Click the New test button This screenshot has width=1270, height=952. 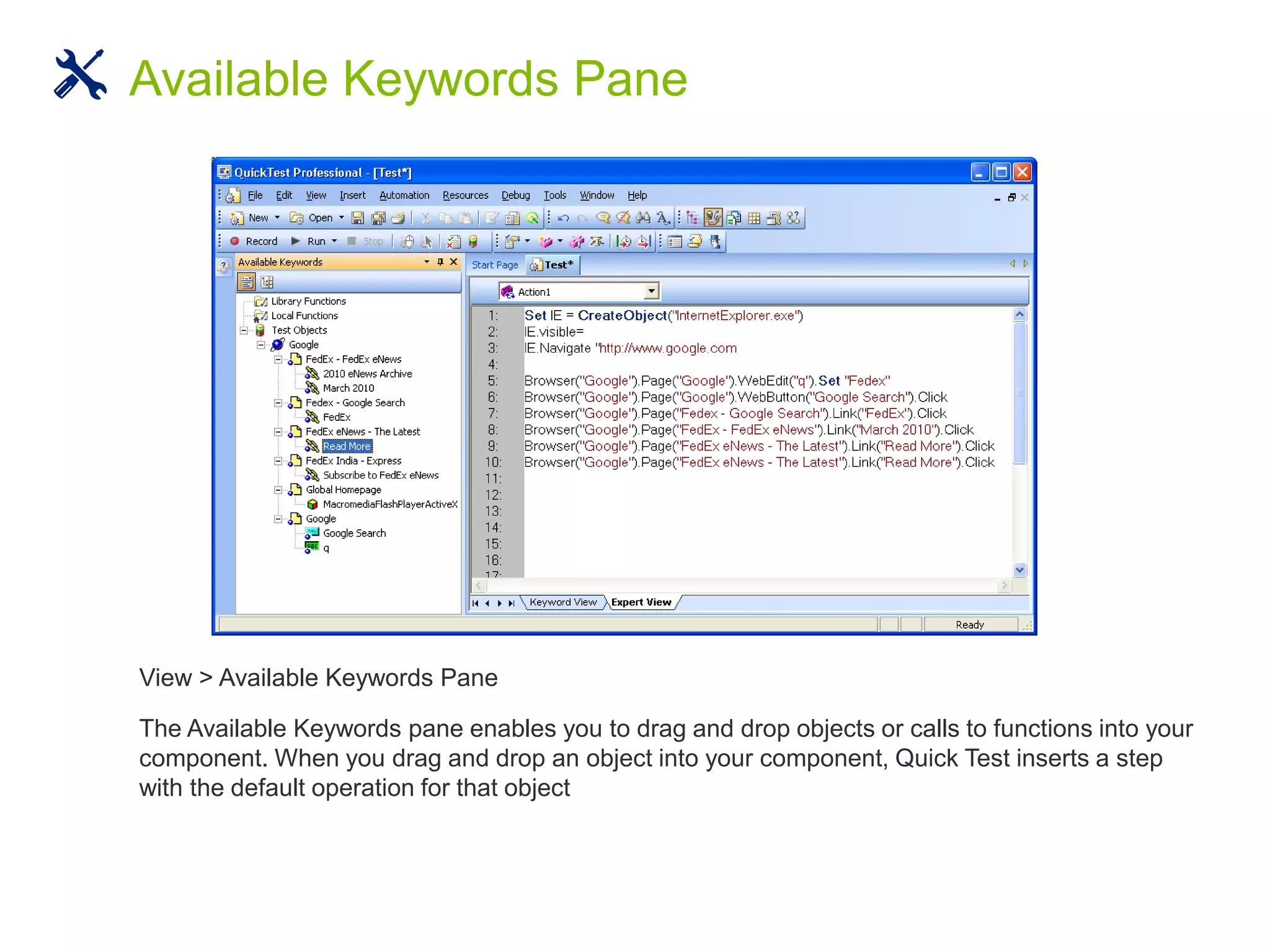[x=249, y=218]
